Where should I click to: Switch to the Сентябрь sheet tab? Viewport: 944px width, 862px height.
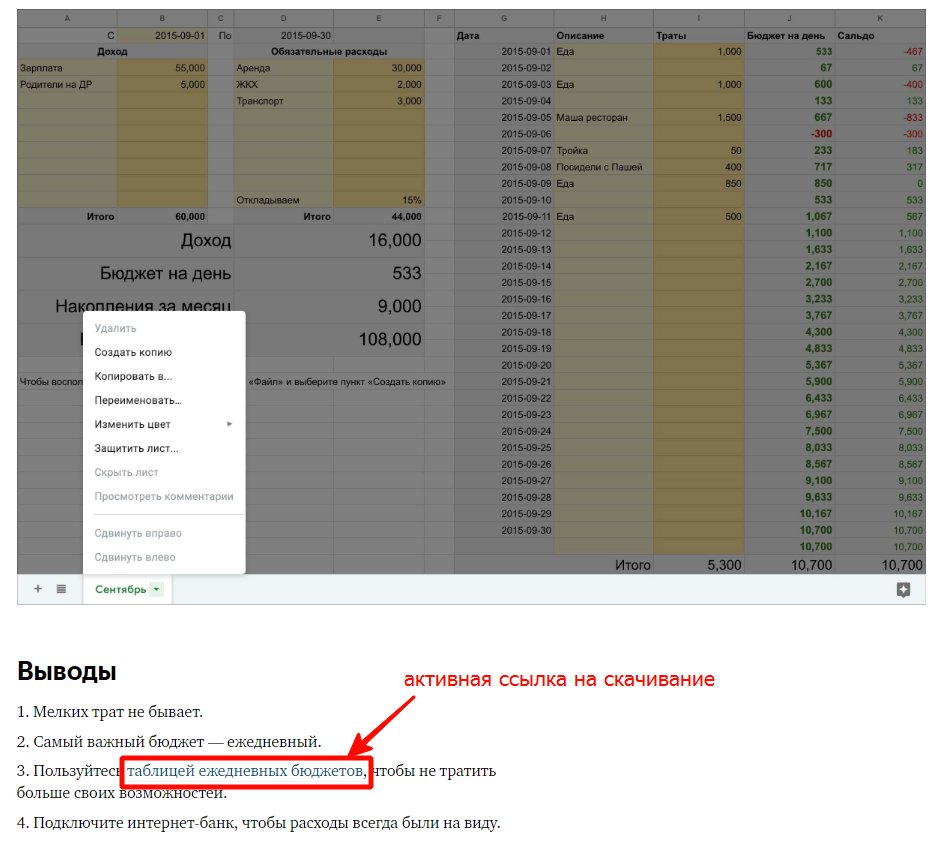click(120, 590)
